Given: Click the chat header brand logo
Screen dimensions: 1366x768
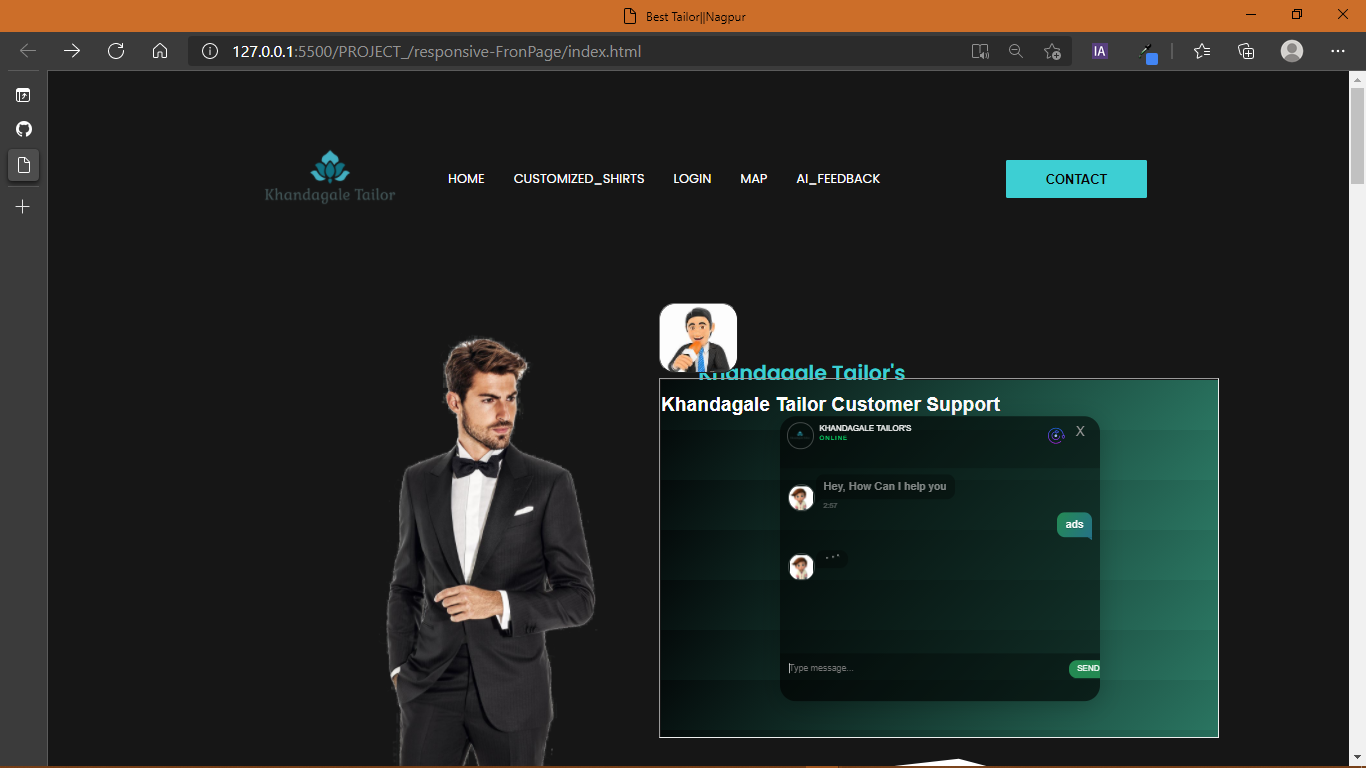Looking at the screenshot, I should pyautogui.click(x=800, y=435).
